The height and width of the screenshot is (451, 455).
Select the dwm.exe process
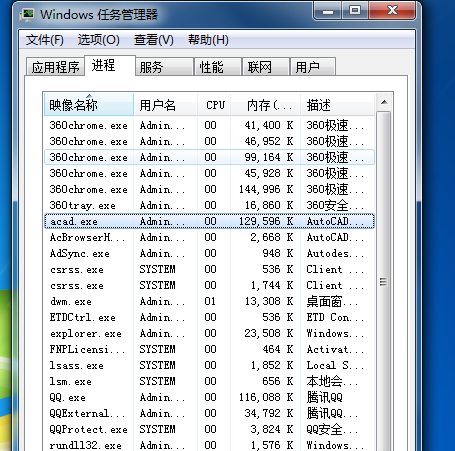coord(209,301)
